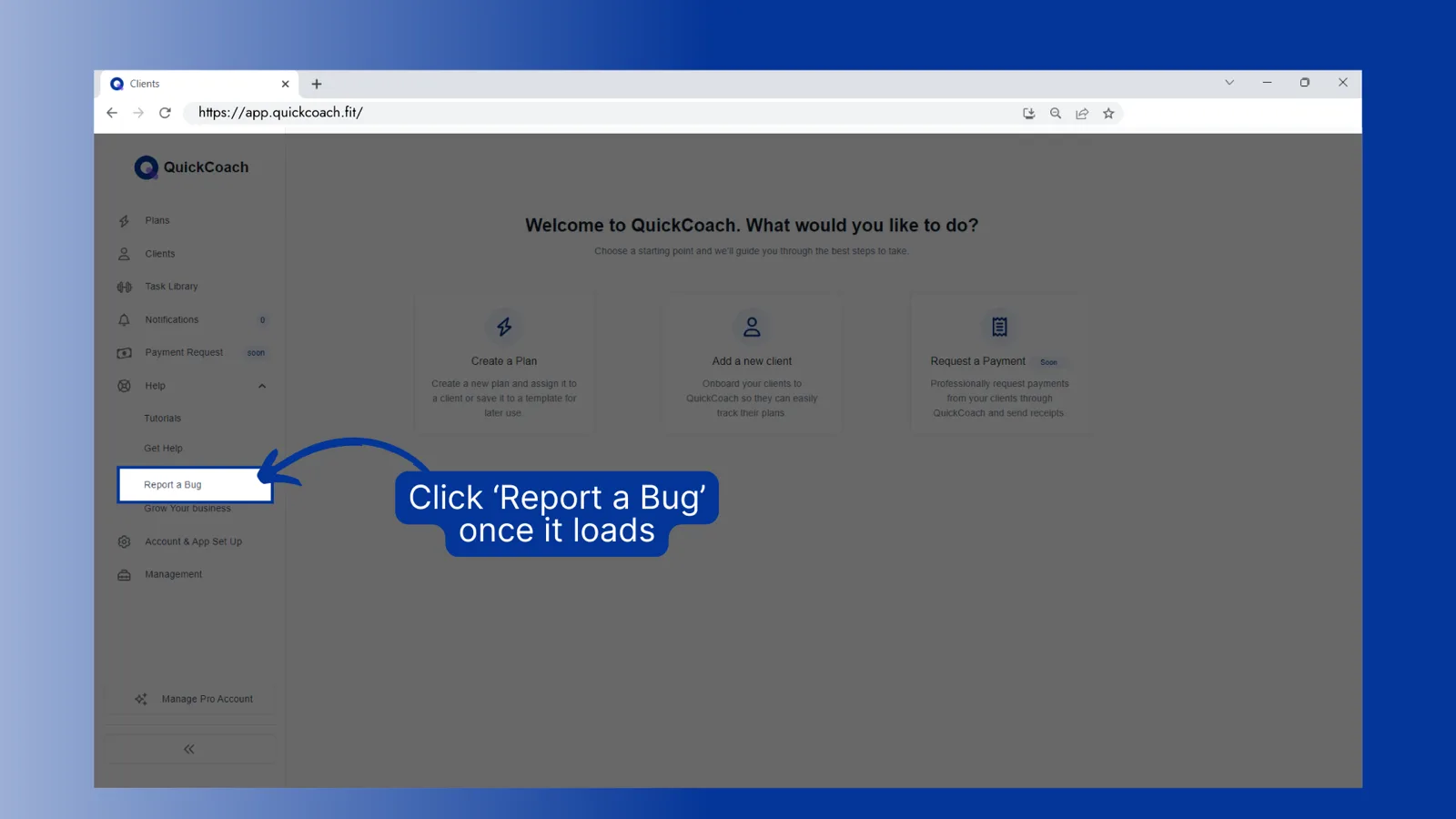Open the Clients section
The width and height of the screenshot is (1456, 819).
click(159, 254)
